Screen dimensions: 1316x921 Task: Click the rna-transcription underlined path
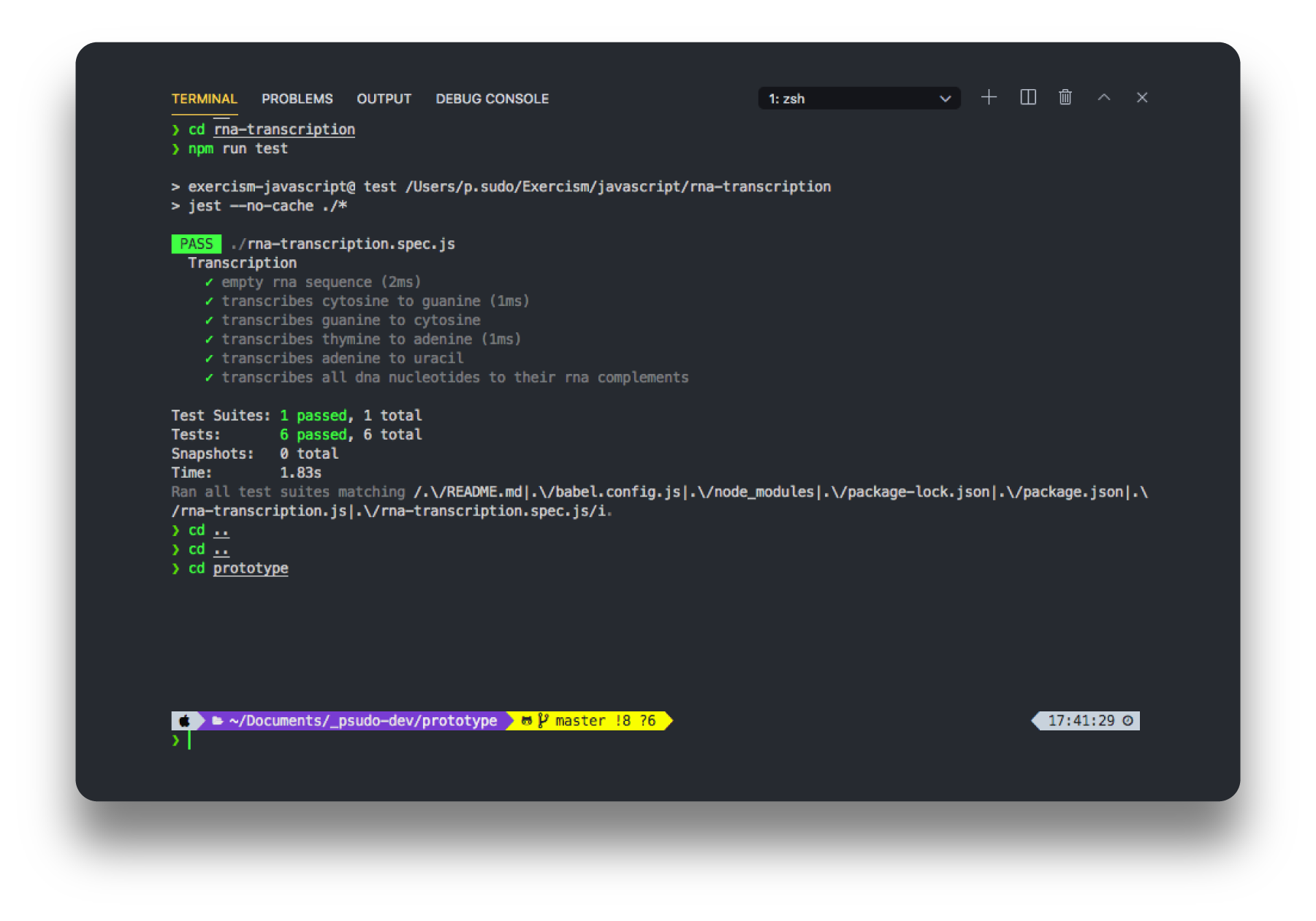284,129
